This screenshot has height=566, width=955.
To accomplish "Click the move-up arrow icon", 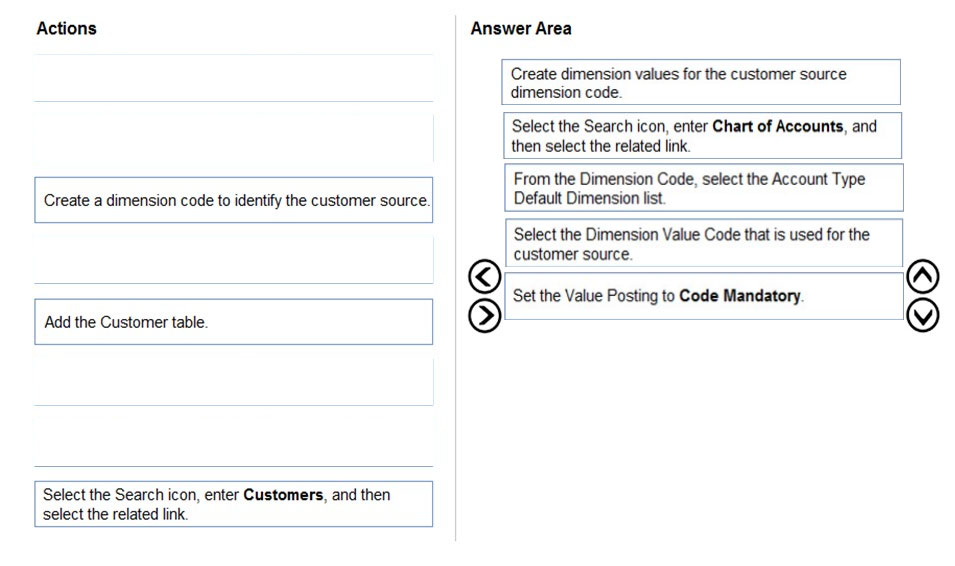I will pyautogui.click(x=922, y=276).
